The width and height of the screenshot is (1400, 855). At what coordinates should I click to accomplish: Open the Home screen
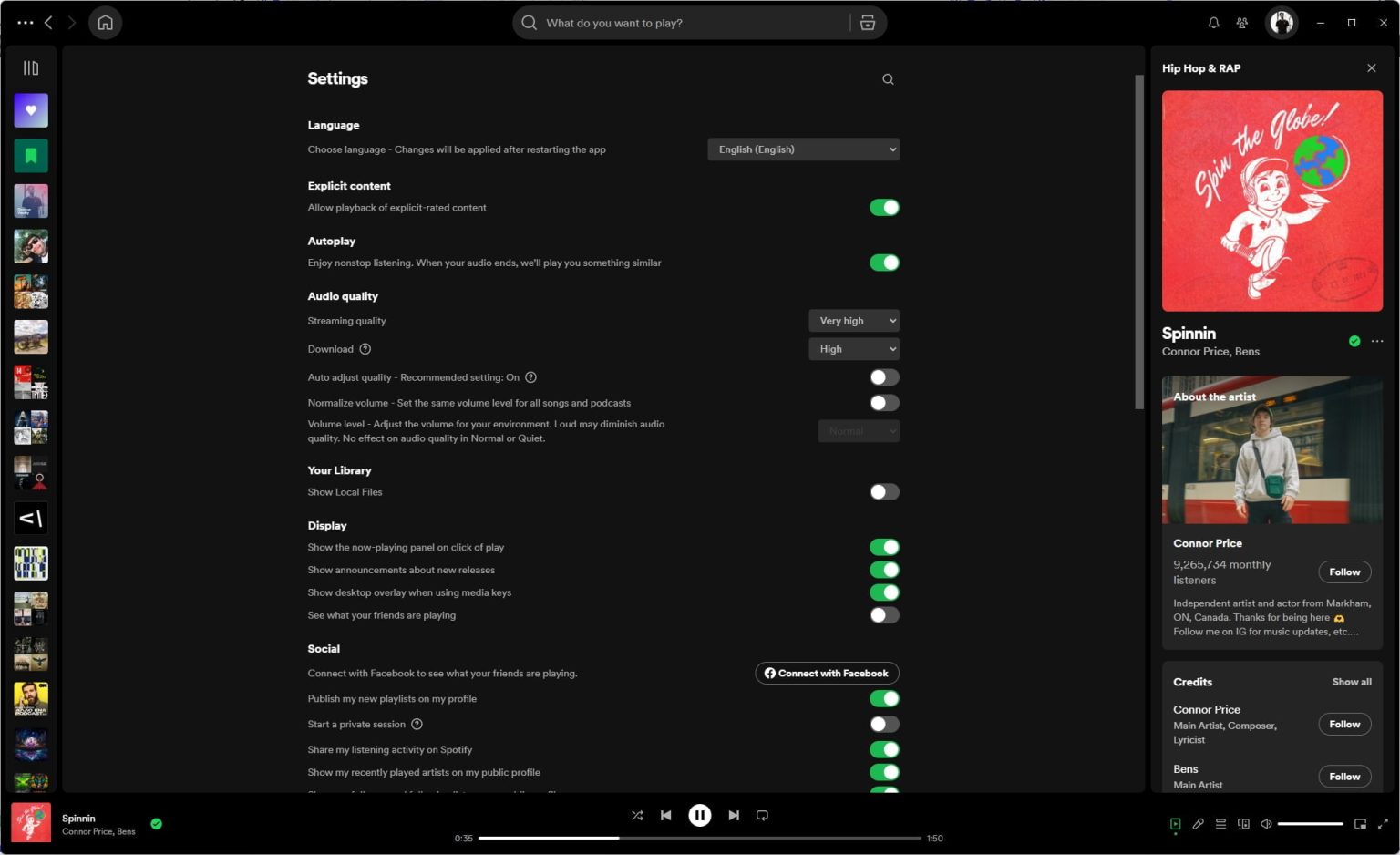coord(106,23)
